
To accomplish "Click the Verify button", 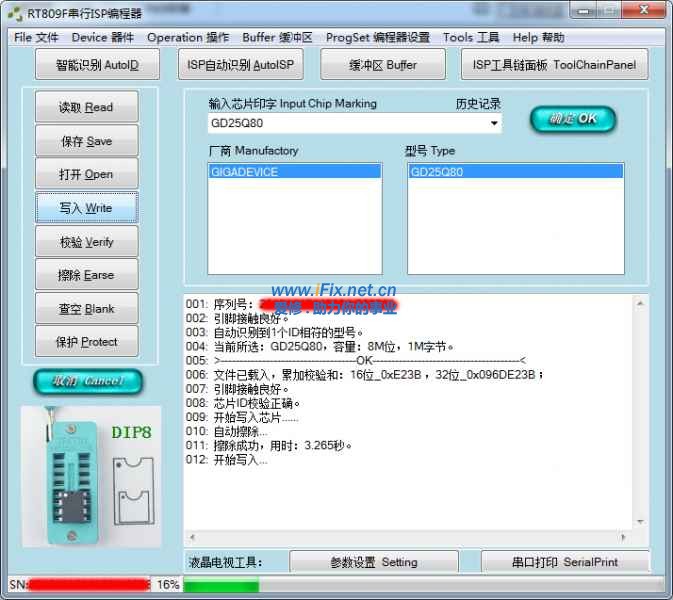I will (x=86, y=242).
